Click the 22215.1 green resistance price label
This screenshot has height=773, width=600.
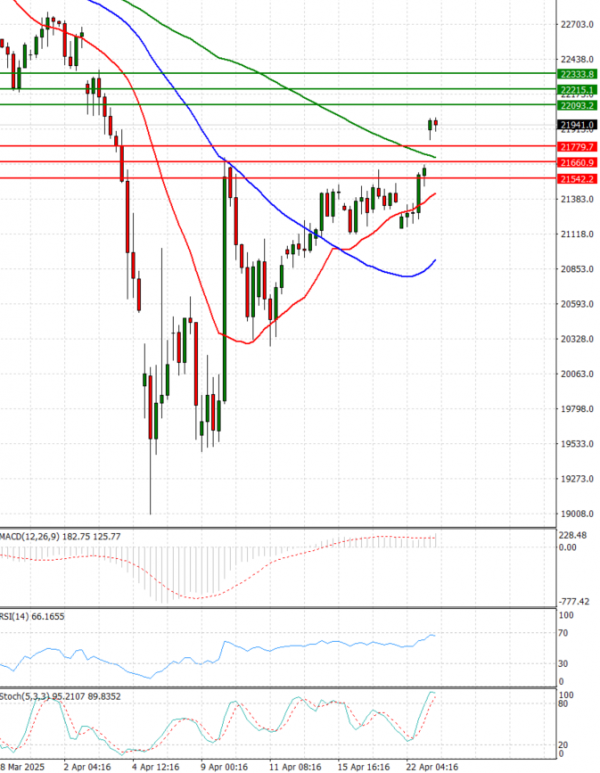pos(577,90)
